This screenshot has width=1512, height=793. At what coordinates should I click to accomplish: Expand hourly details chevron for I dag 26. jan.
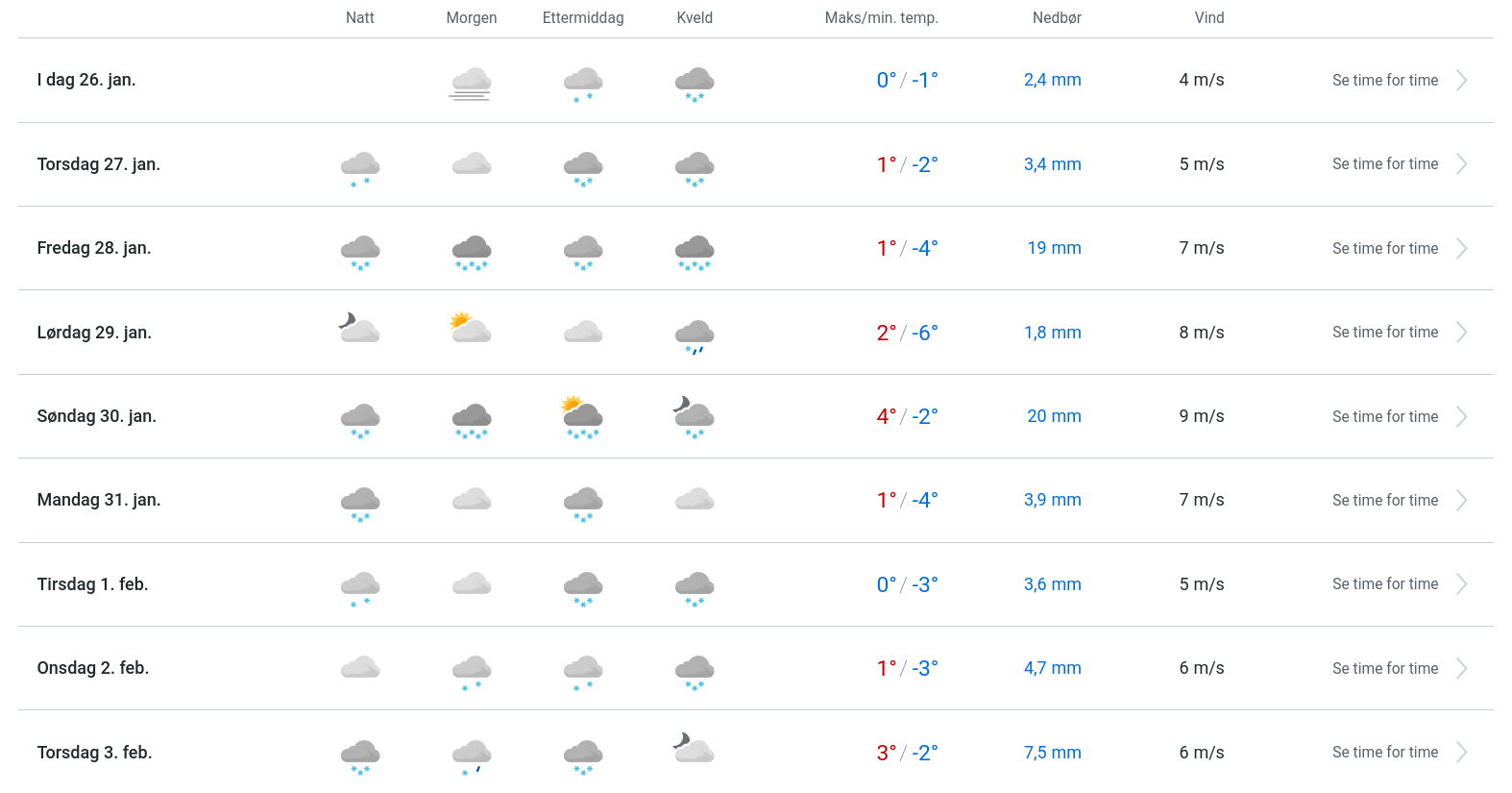click(1461, 81)
